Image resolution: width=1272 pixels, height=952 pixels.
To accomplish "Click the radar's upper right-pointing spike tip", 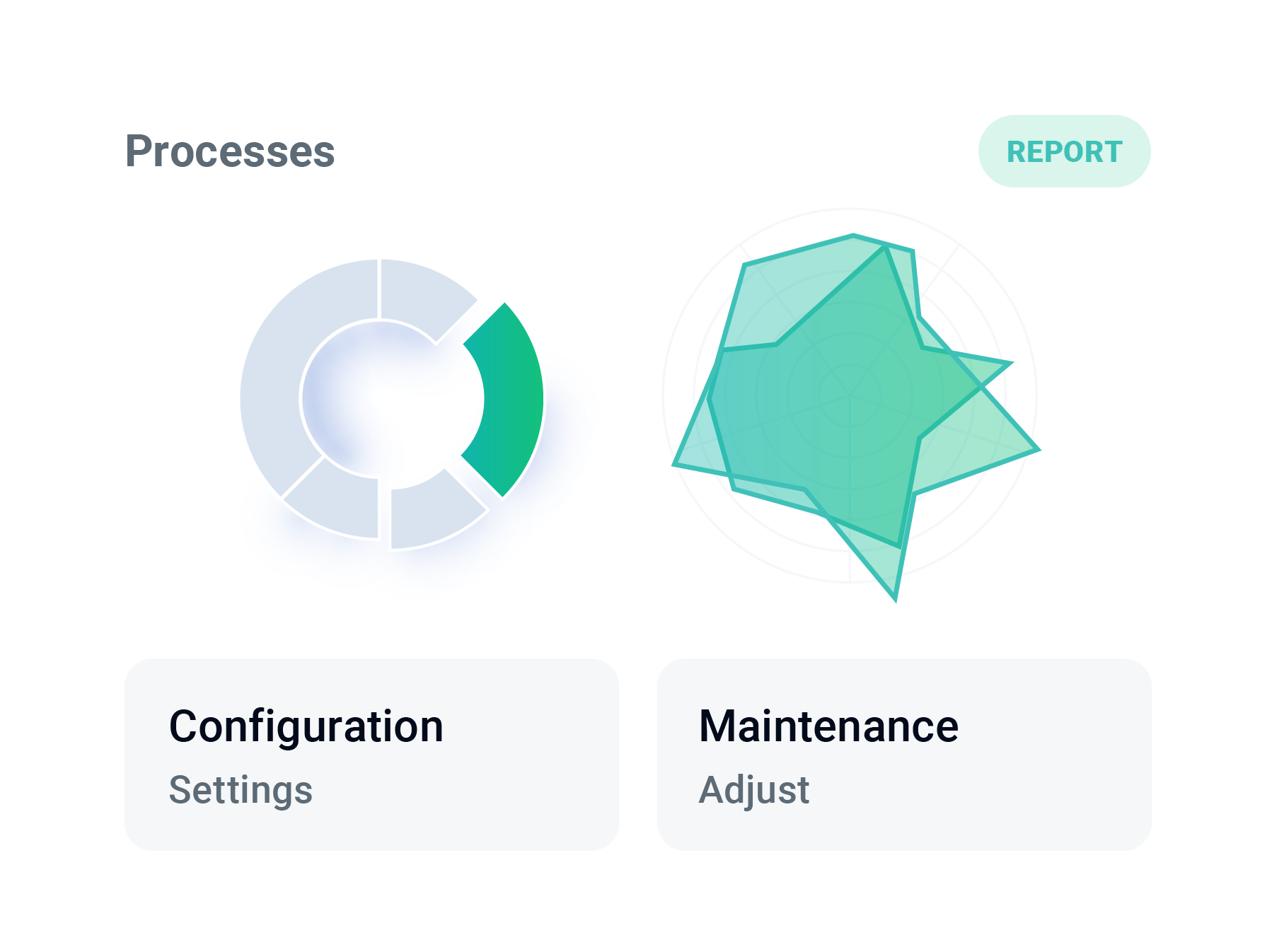I will coord(1012,363).
